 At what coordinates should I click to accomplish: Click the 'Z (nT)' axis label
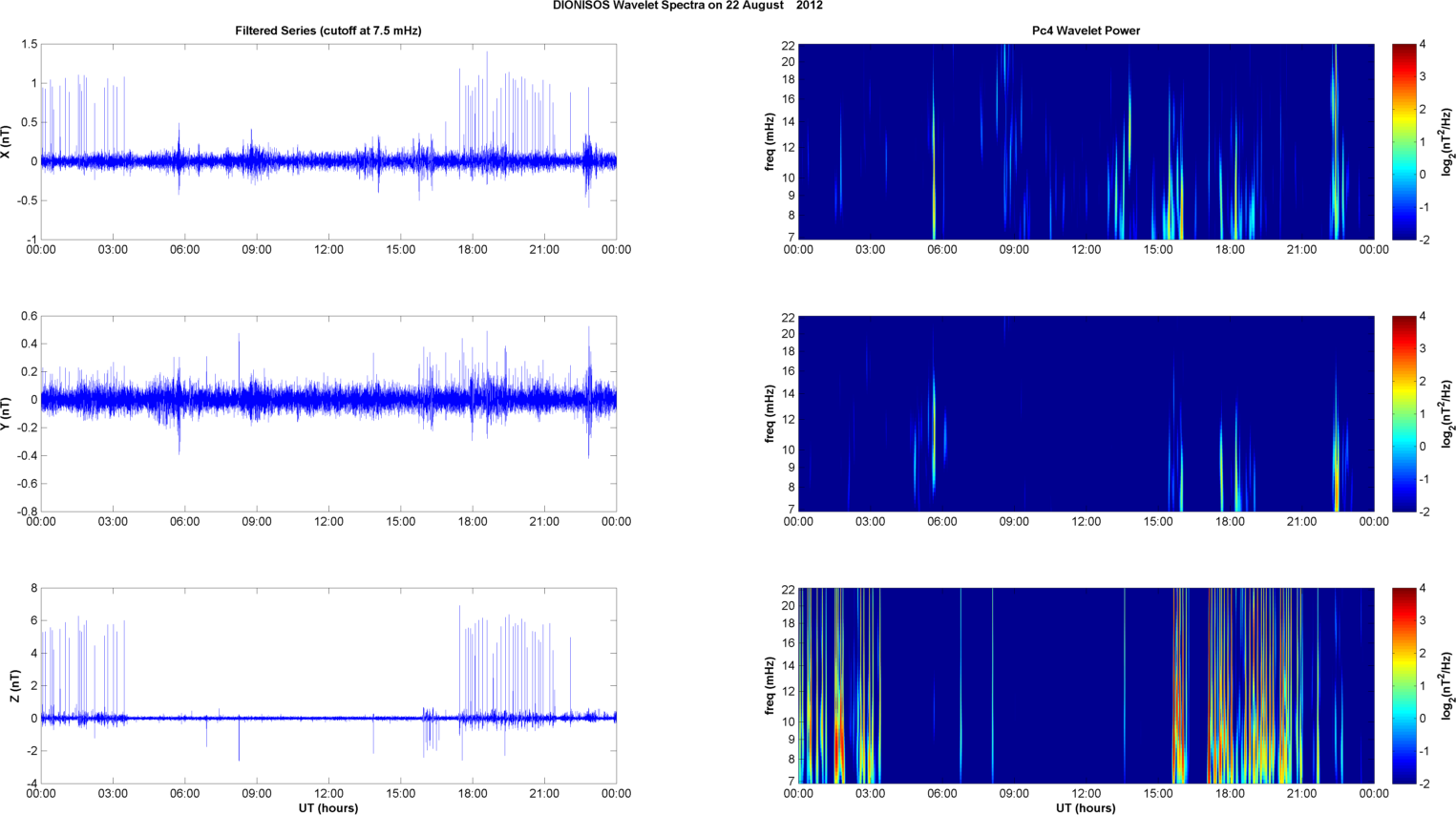(x=15, y=686)
